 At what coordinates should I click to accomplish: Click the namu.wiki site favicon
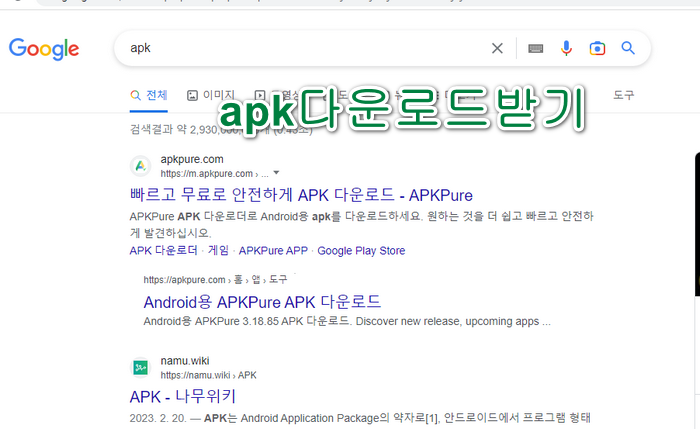click(x=141, y=368)
